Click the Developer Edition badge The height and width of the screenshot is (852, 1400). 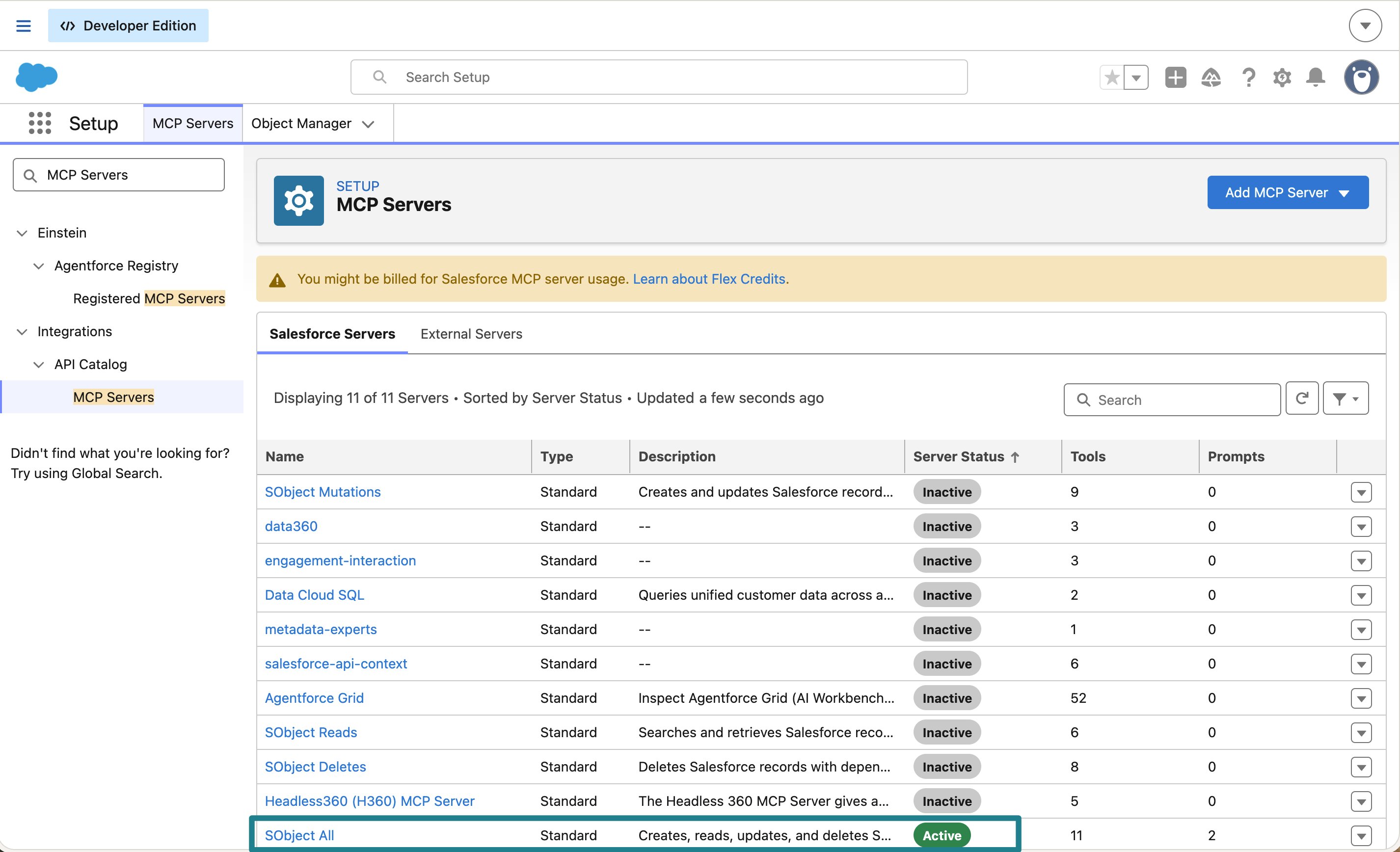point(128,26)
